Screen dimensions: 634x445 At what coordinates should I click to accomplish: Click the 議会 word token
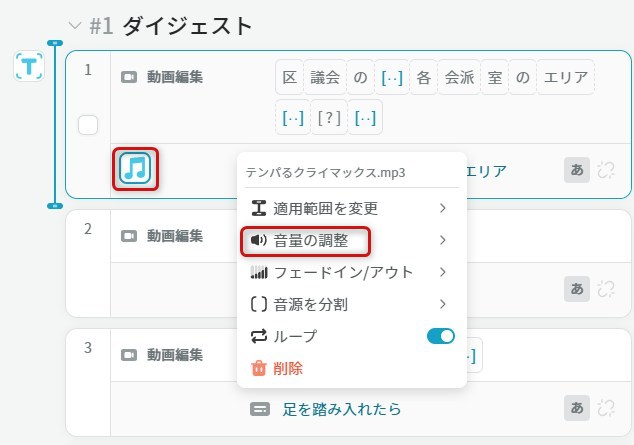325,77
